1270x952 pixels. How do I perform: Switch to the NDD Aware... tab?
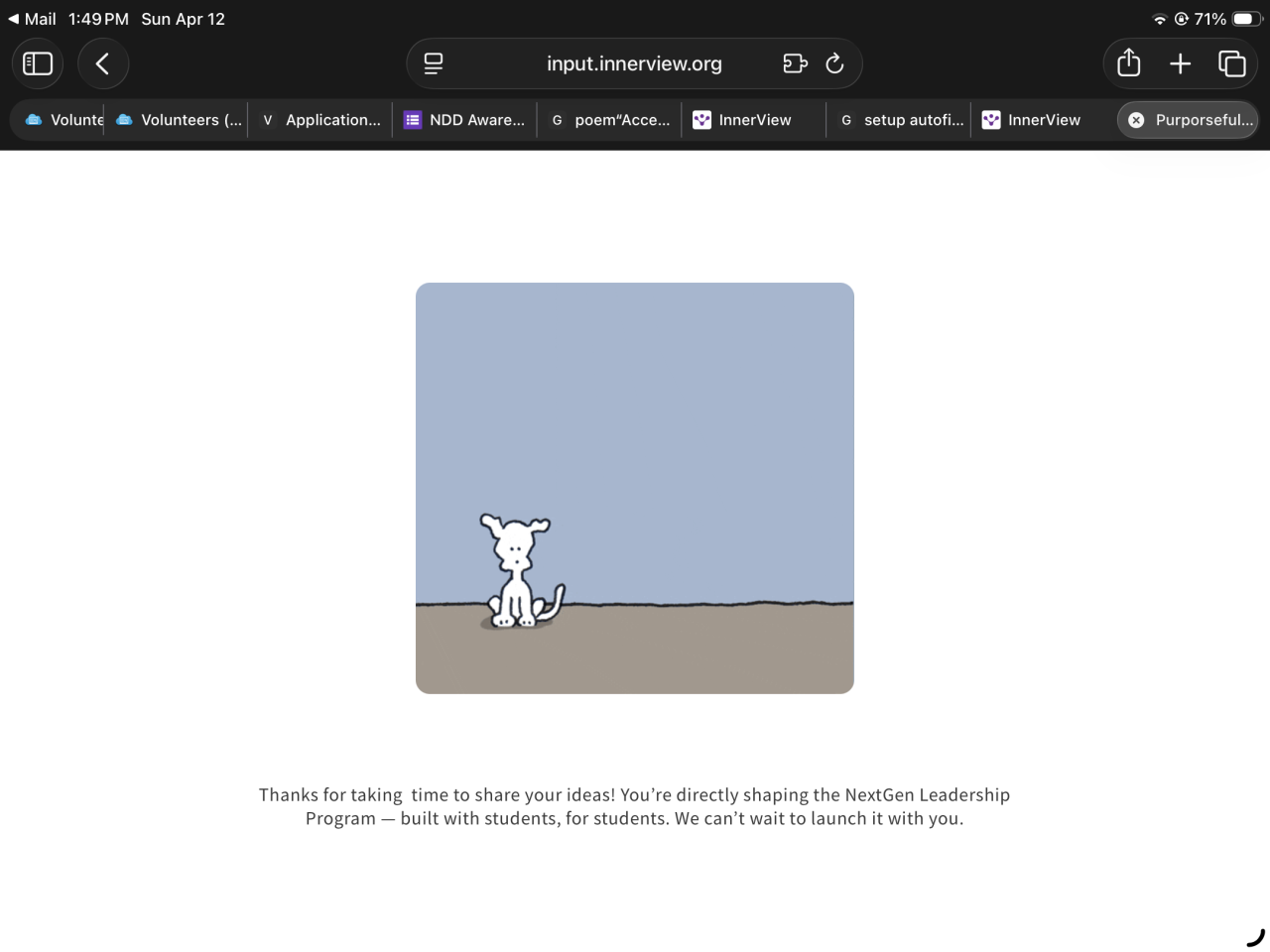(x=464, y=120)
